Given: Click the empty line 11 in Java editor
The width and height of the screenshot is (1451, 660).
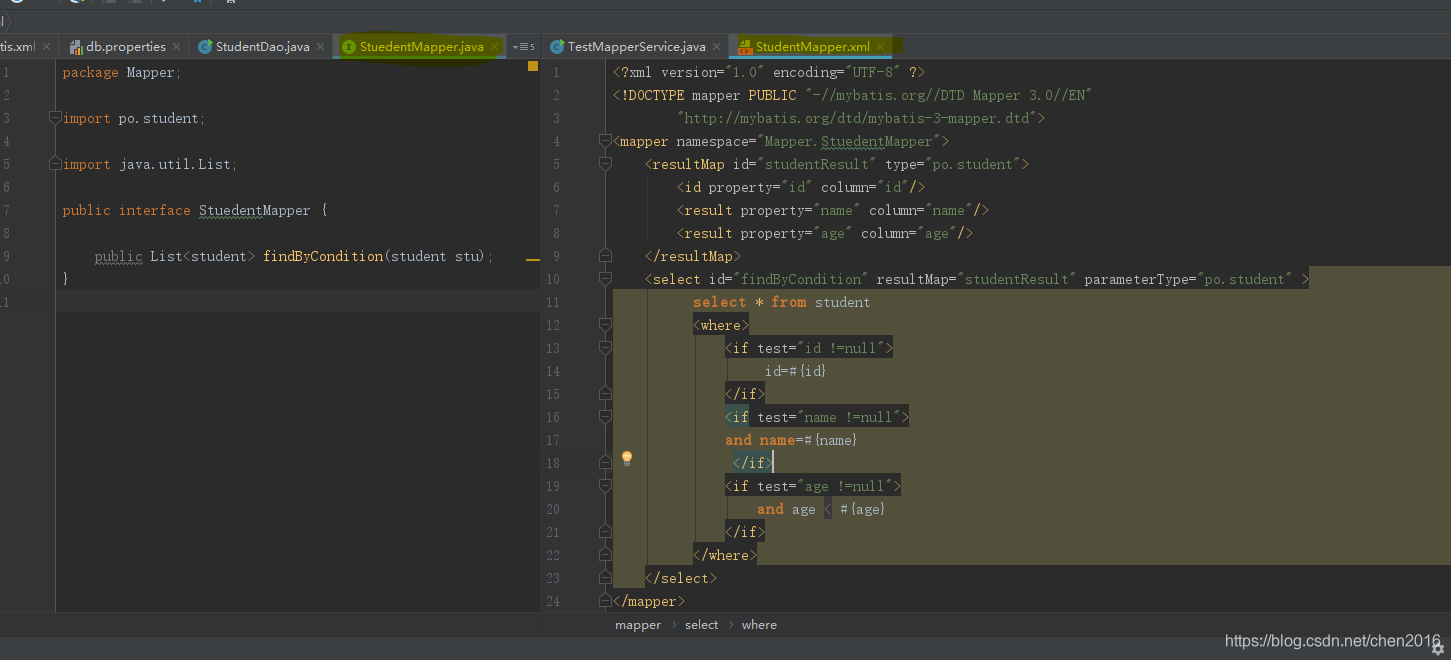Looking at the screenshot, I should [x=297, y=302].
